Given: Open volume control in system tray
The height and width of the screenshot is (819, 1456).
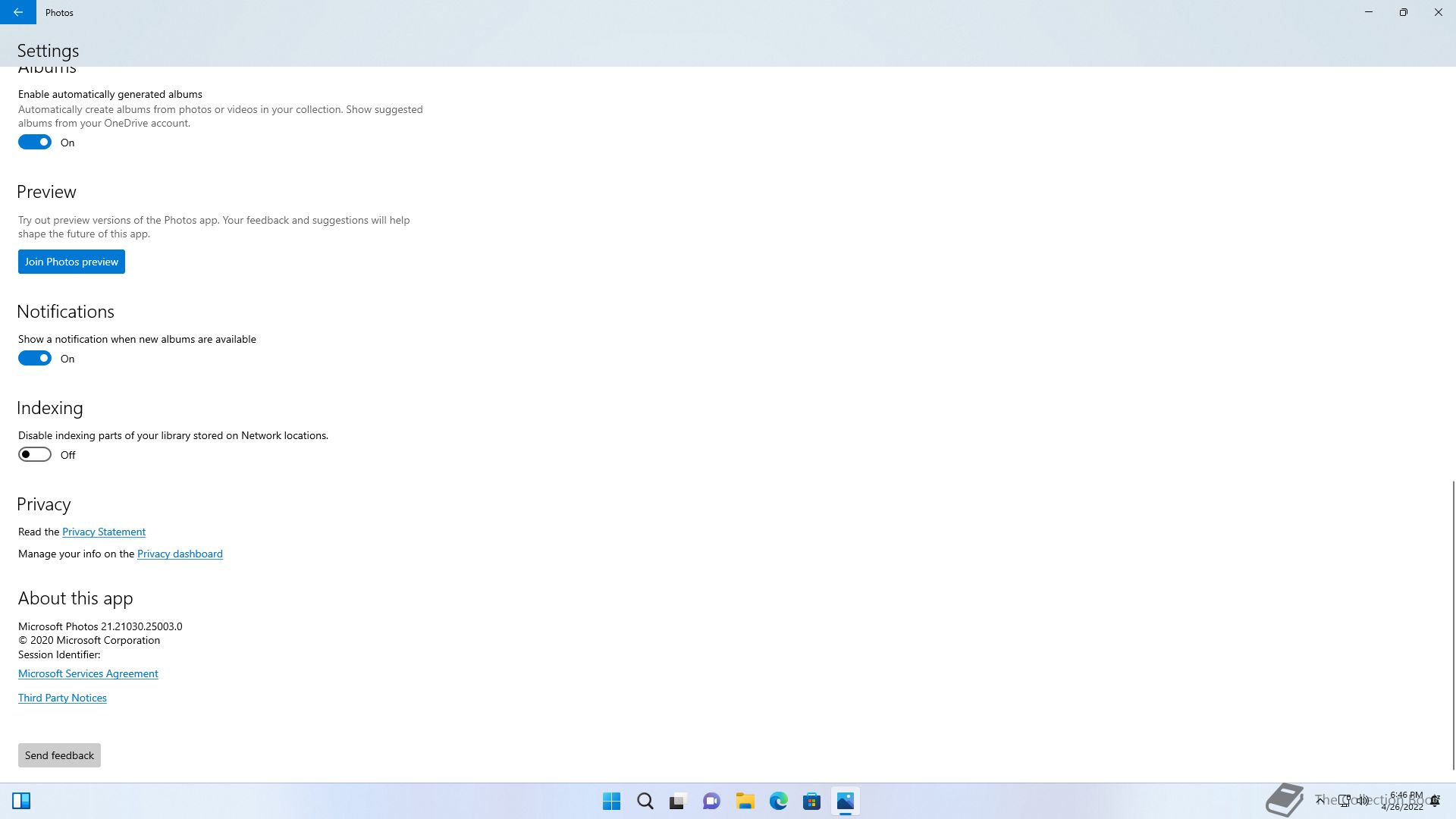Looking at the screenshot, I should coord(1363,800).
